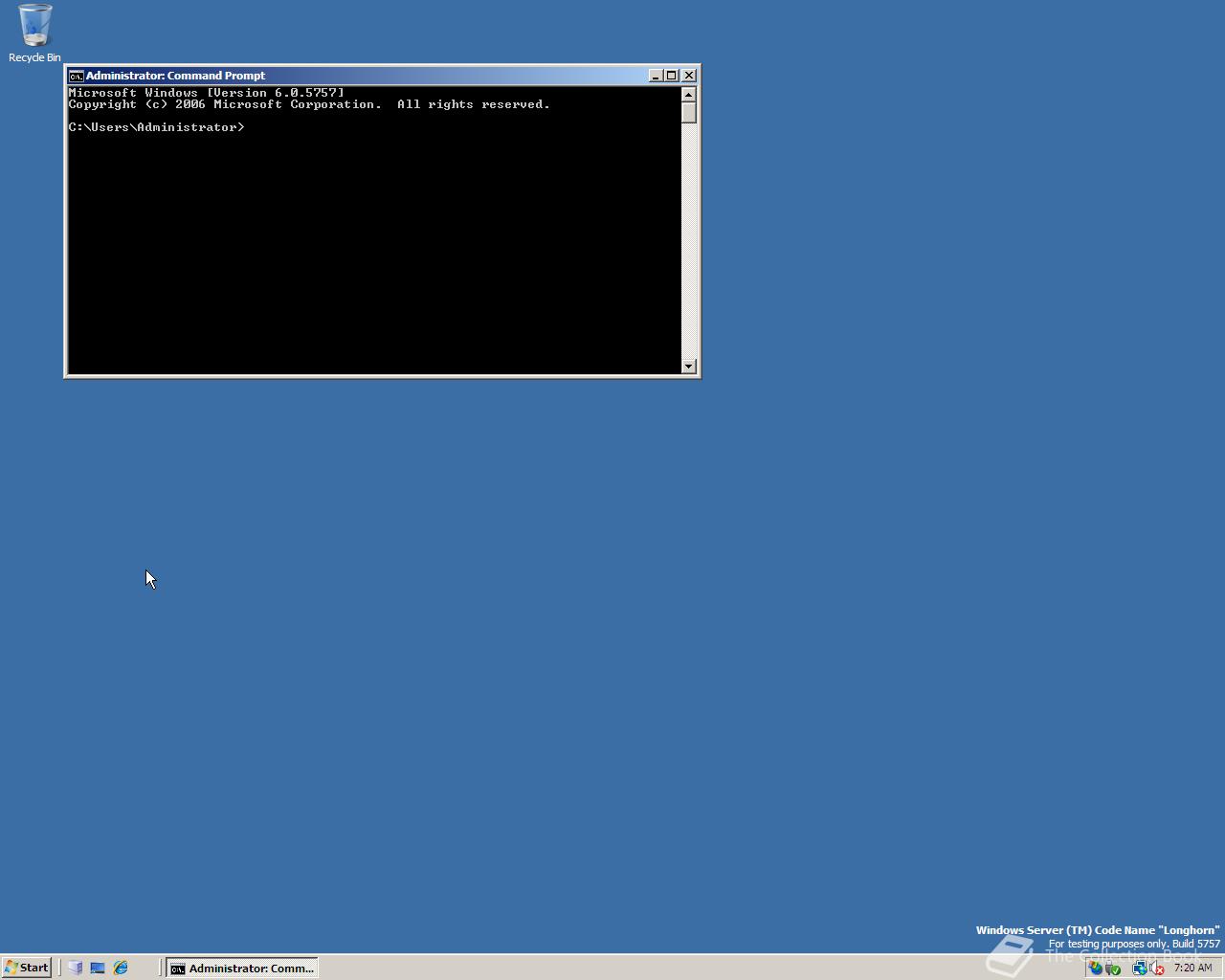Launch Internet Explorer from quick launch

(x=121, y=968)
